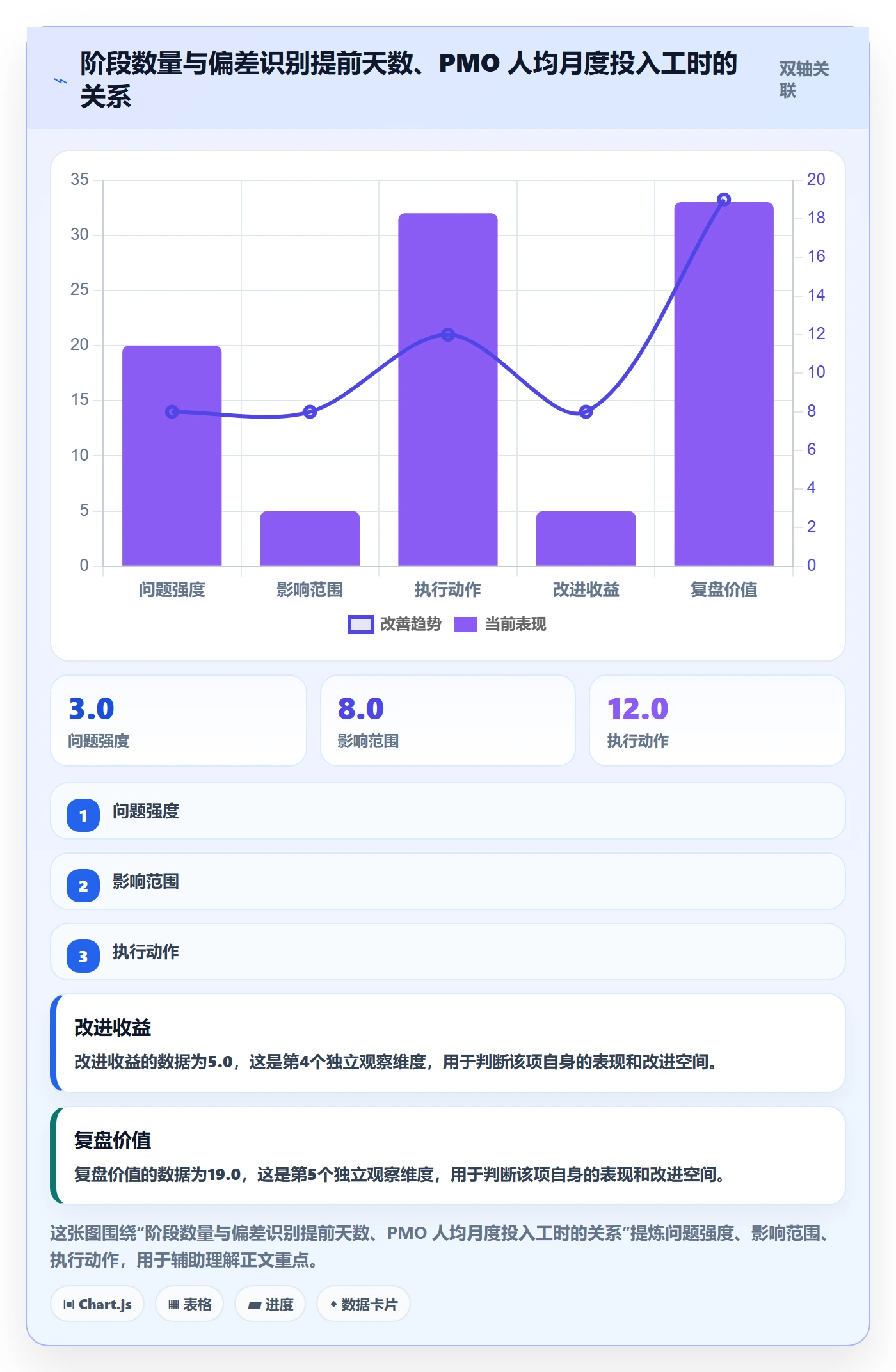This screenshot has width=896, height=1372.
Task: Click the sentence stating 复盘价值的数据为19.0
Action: 399,1174
